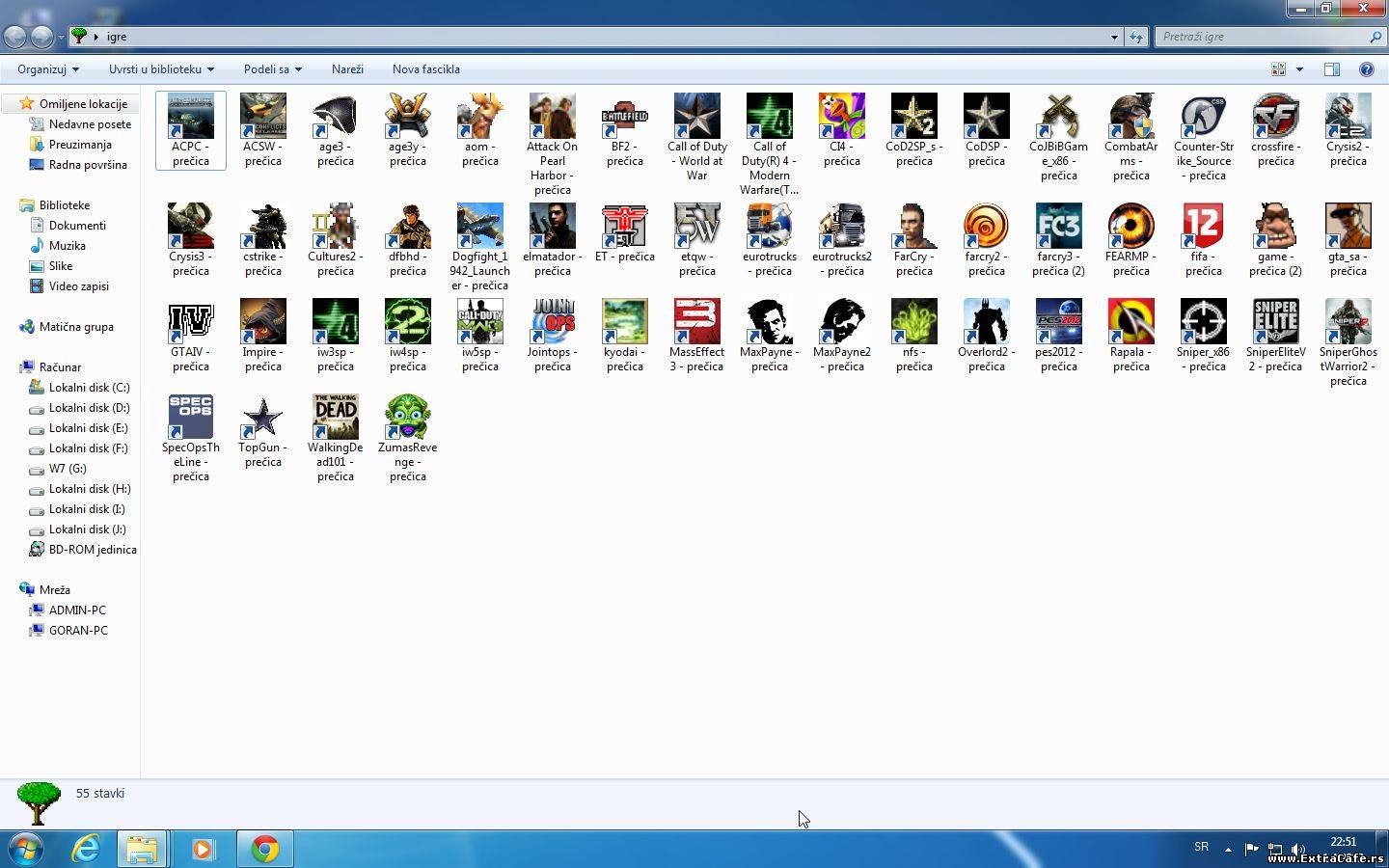The height and width of the screenshot is (868, 1389).
Task: Open the Windows Start menu
Action: point(23,849)
